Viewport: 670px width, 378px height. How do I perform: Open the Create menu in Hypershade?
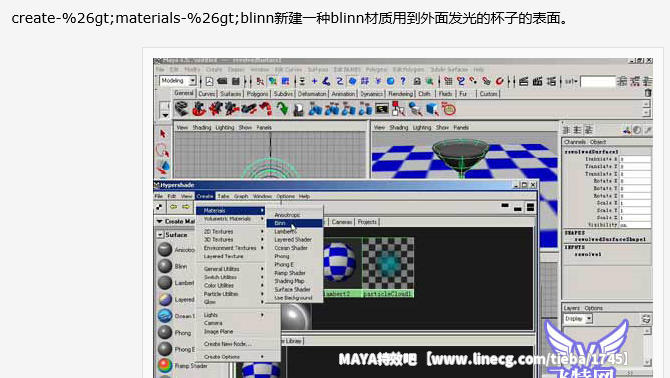tap(205, 196)
